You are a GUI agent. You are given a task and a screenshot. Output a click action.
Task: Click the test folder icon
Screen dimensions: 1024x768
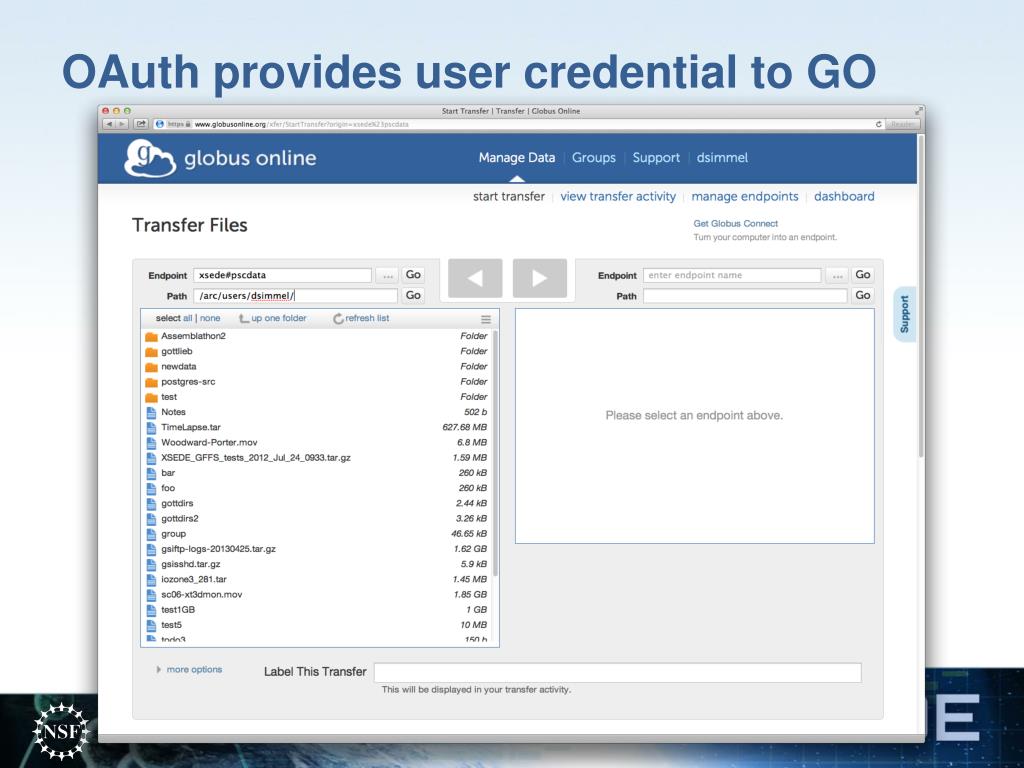point(152,397)
